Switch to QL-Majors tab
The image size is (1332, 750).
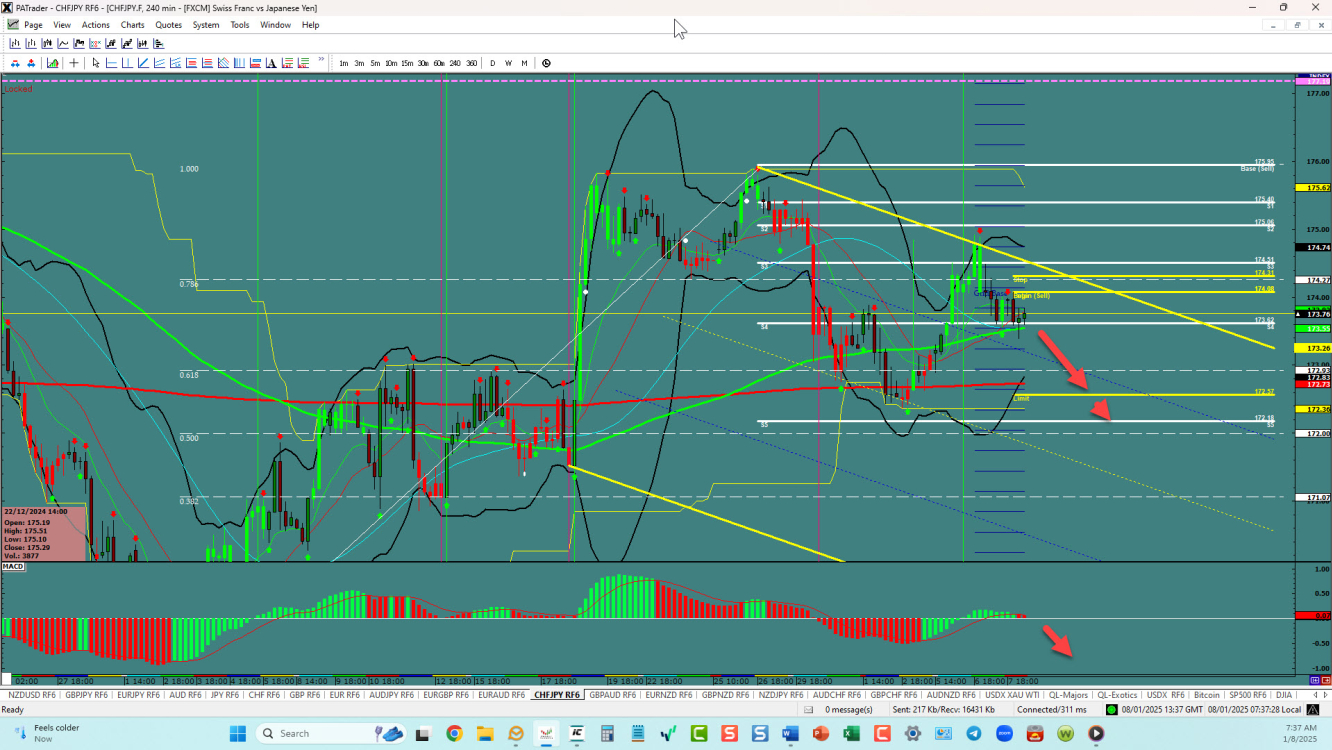coord(1068,694)
